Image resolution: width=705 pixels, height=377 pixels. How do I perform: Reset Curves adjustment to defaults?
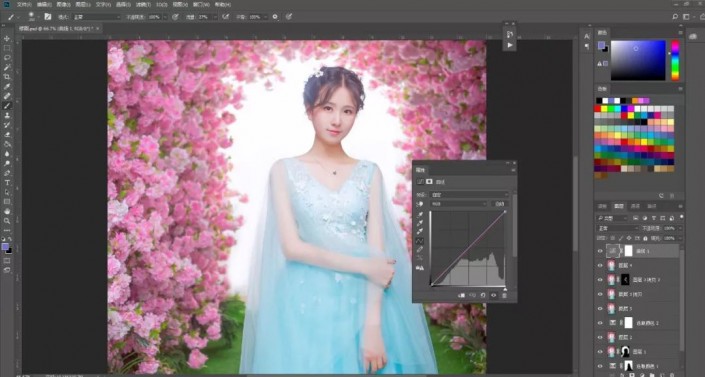pos(483,296)
